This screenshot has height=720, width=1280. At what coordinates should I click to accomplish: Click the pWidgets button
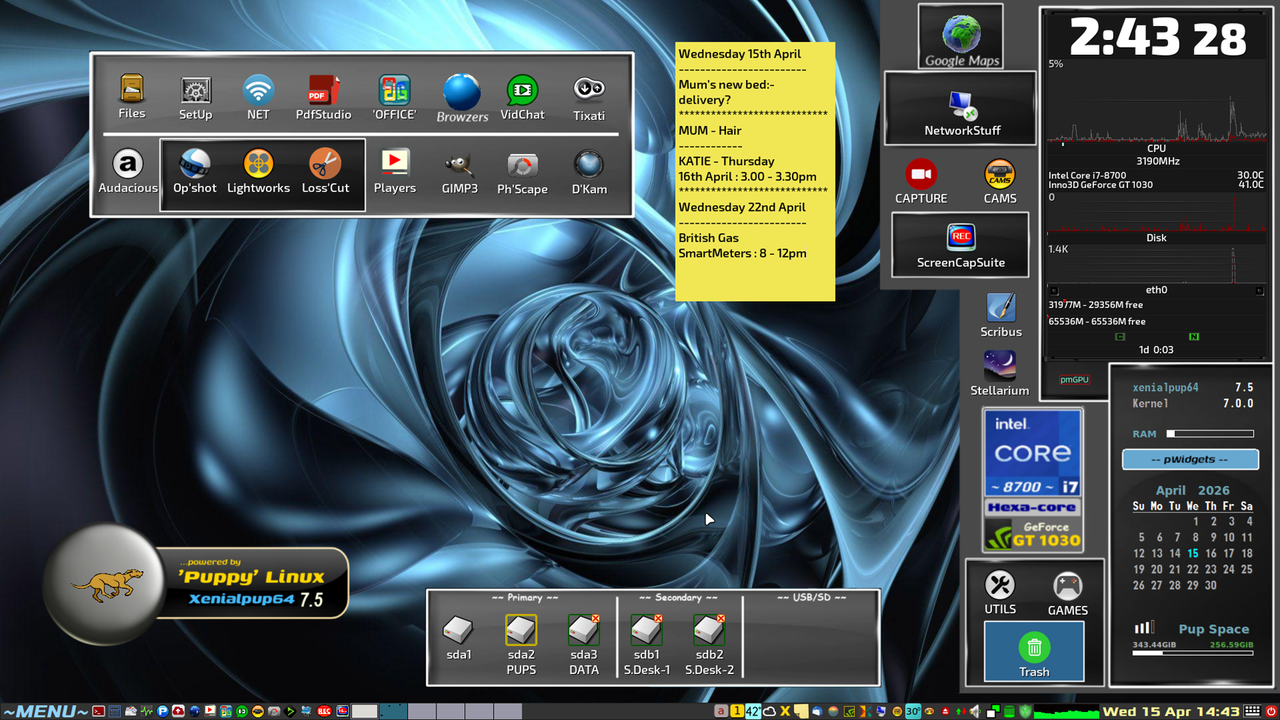pyautogui.click(x=1190, y=459)
